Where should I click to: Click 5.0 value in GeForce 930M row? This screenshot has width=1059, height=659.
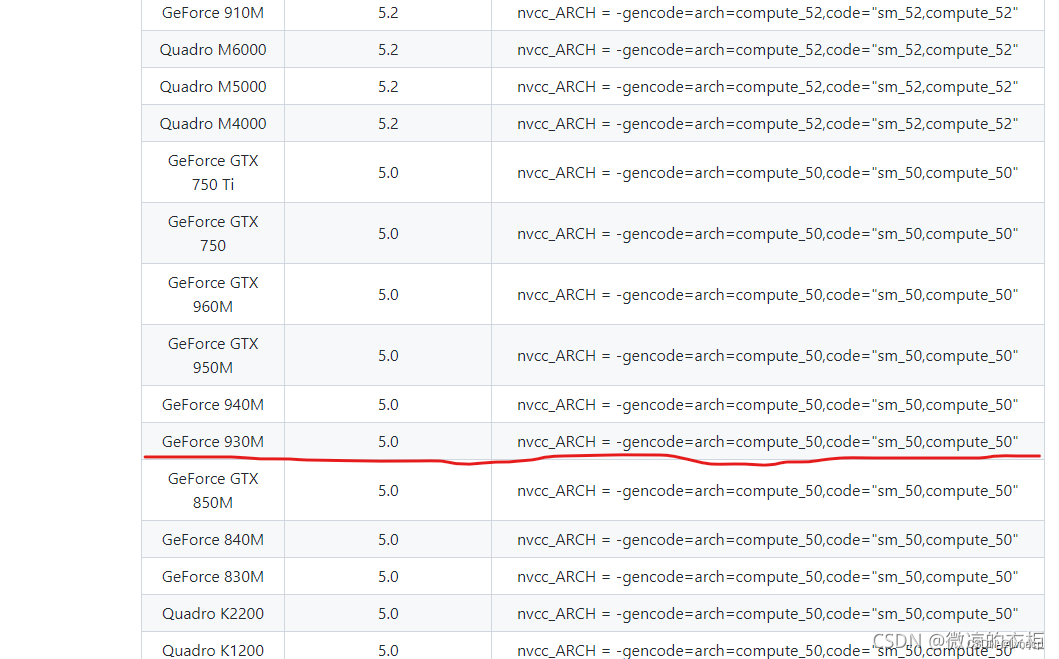coord(388,442)
